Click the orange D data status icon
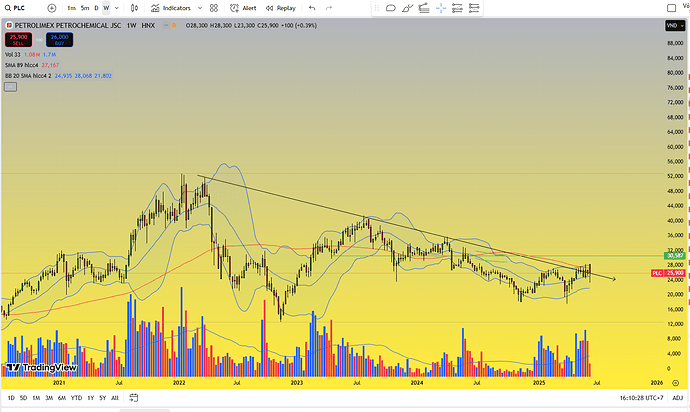 click(x=174, y=26)
